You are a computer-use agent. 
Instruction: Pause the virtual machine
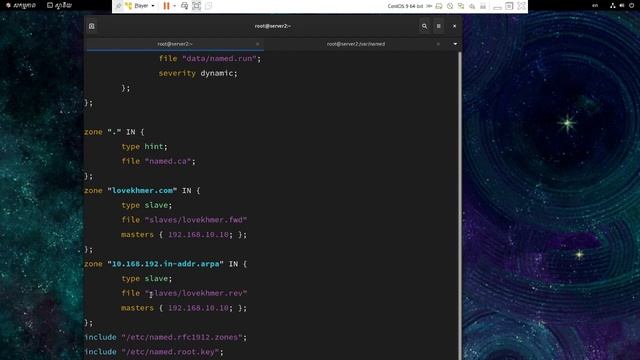click(166, 6)
